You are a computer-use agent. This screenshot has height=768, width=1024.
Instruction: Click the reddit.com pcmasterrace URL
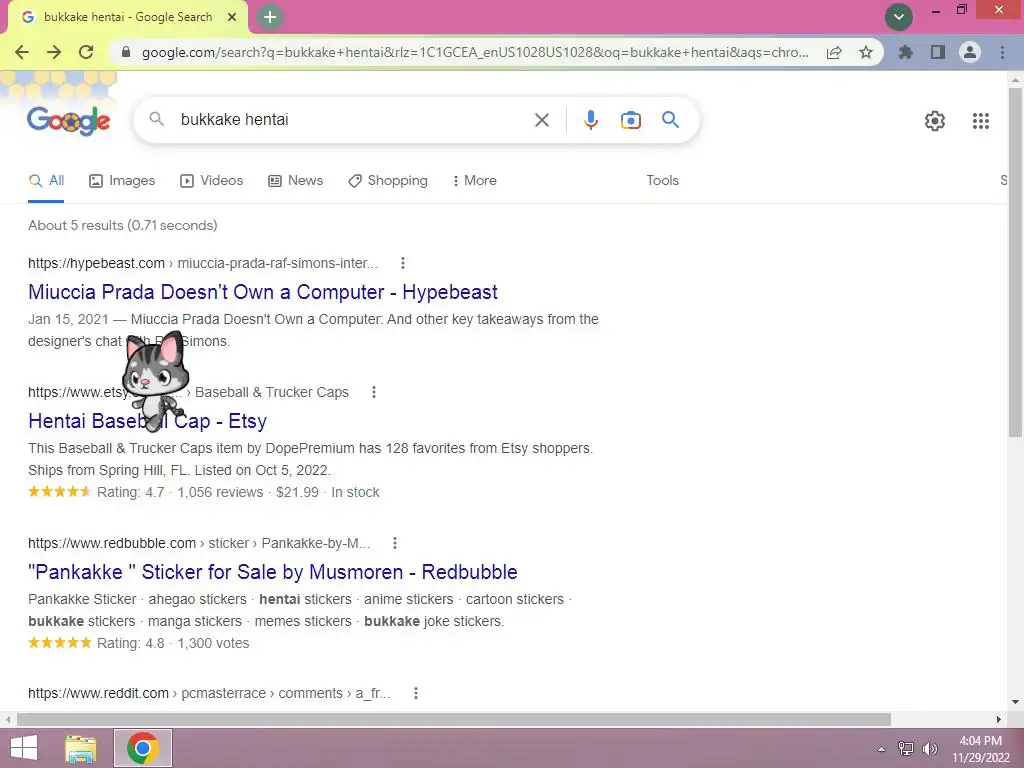pos(209,693)
